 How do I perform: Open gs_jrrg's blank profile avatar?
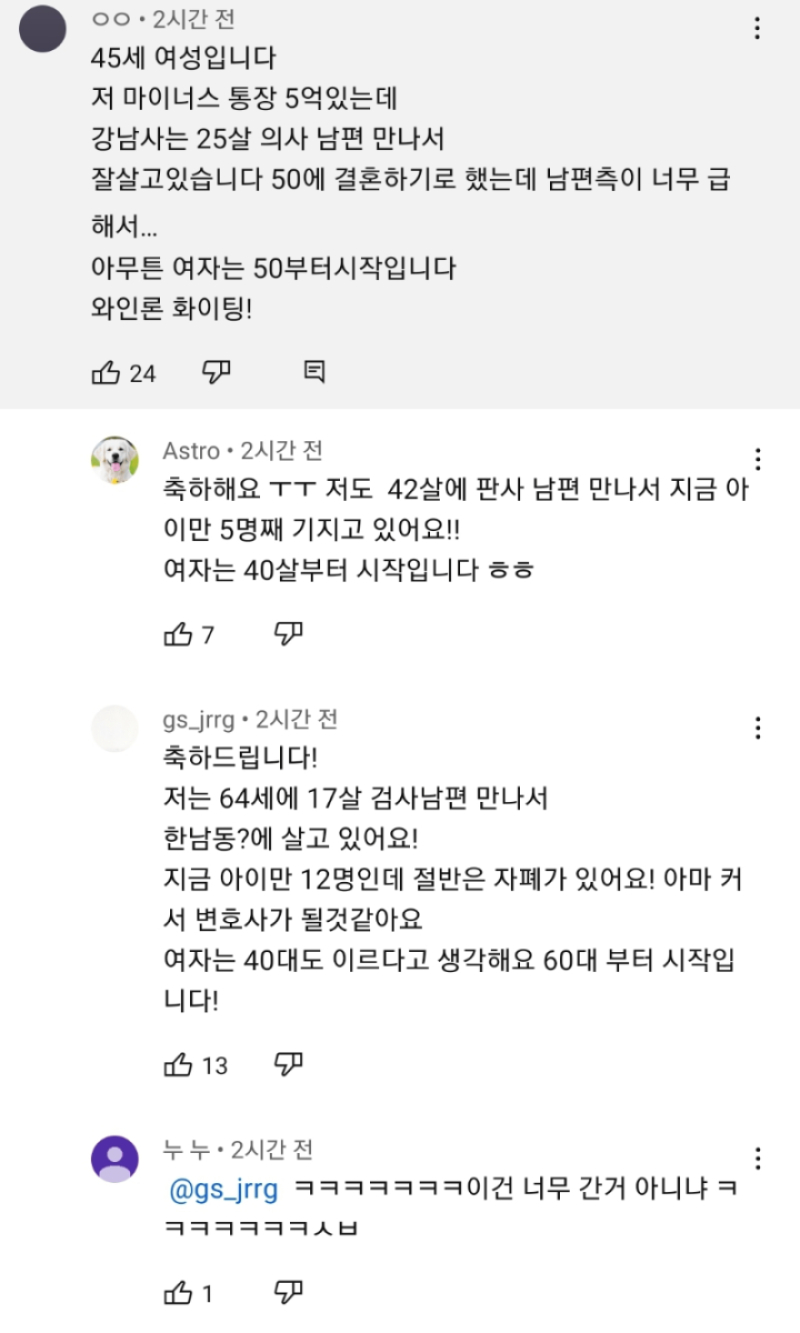click(115, 728)
